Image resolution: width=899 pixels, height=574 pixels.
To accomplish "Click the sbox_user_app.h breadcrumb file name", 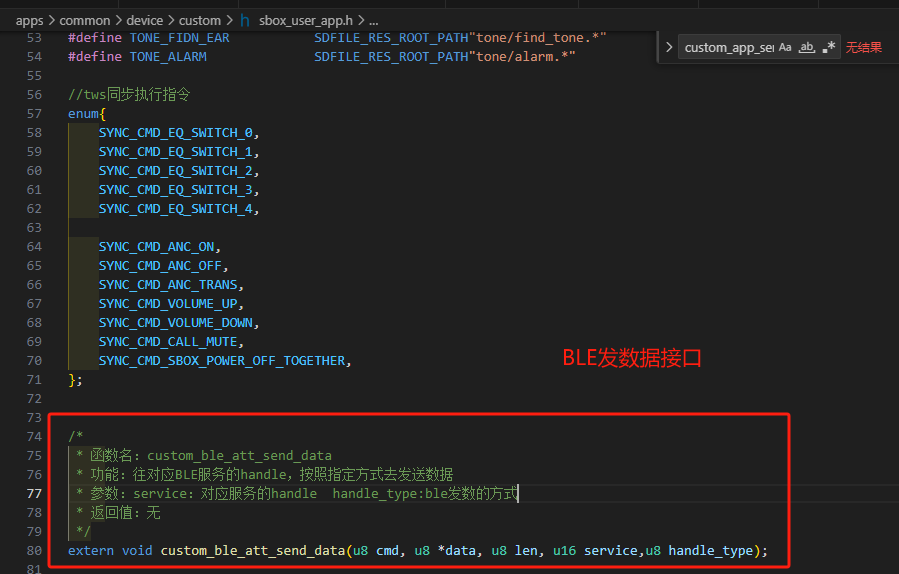I will point(306,21).
